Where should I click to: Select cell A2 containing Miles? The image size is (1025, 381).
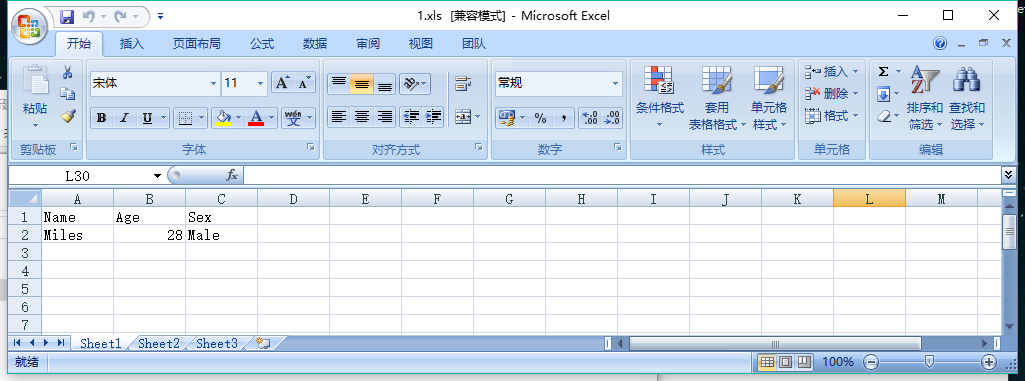tap(77, 235)
